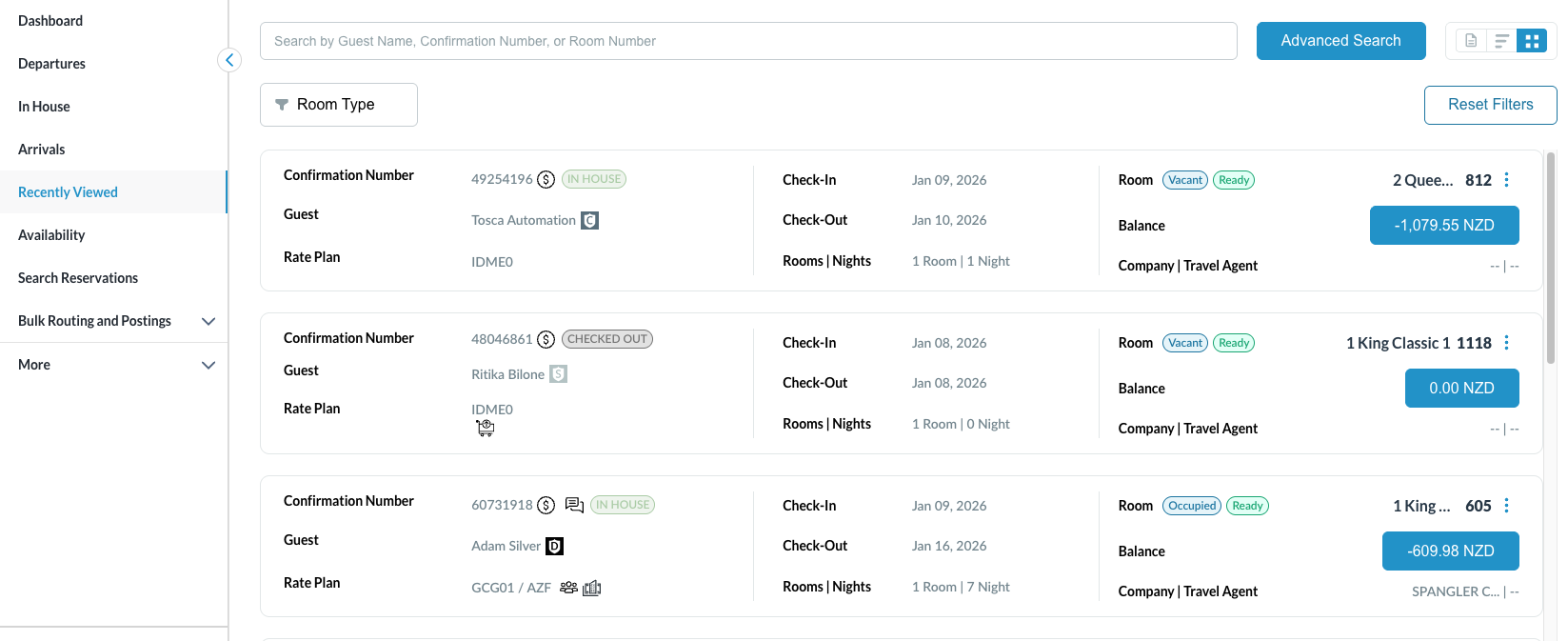
Task: Click the D shield badge beside Adam Silver
Action: (x=555, y=546)
